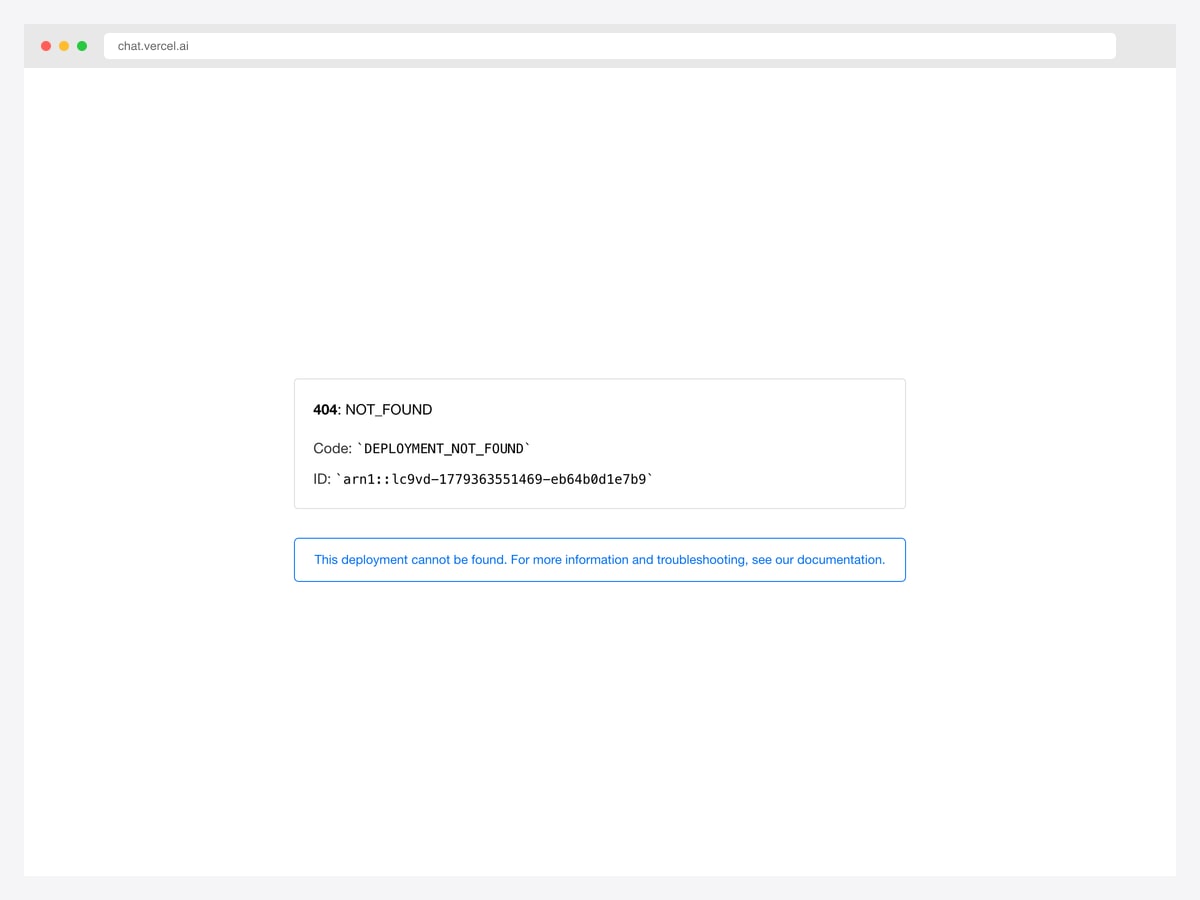Screen dimensions: 1200x900
Task: Select the DEPLOYMENT_NOT_FOUND code text
Action: tap(444, 449)
